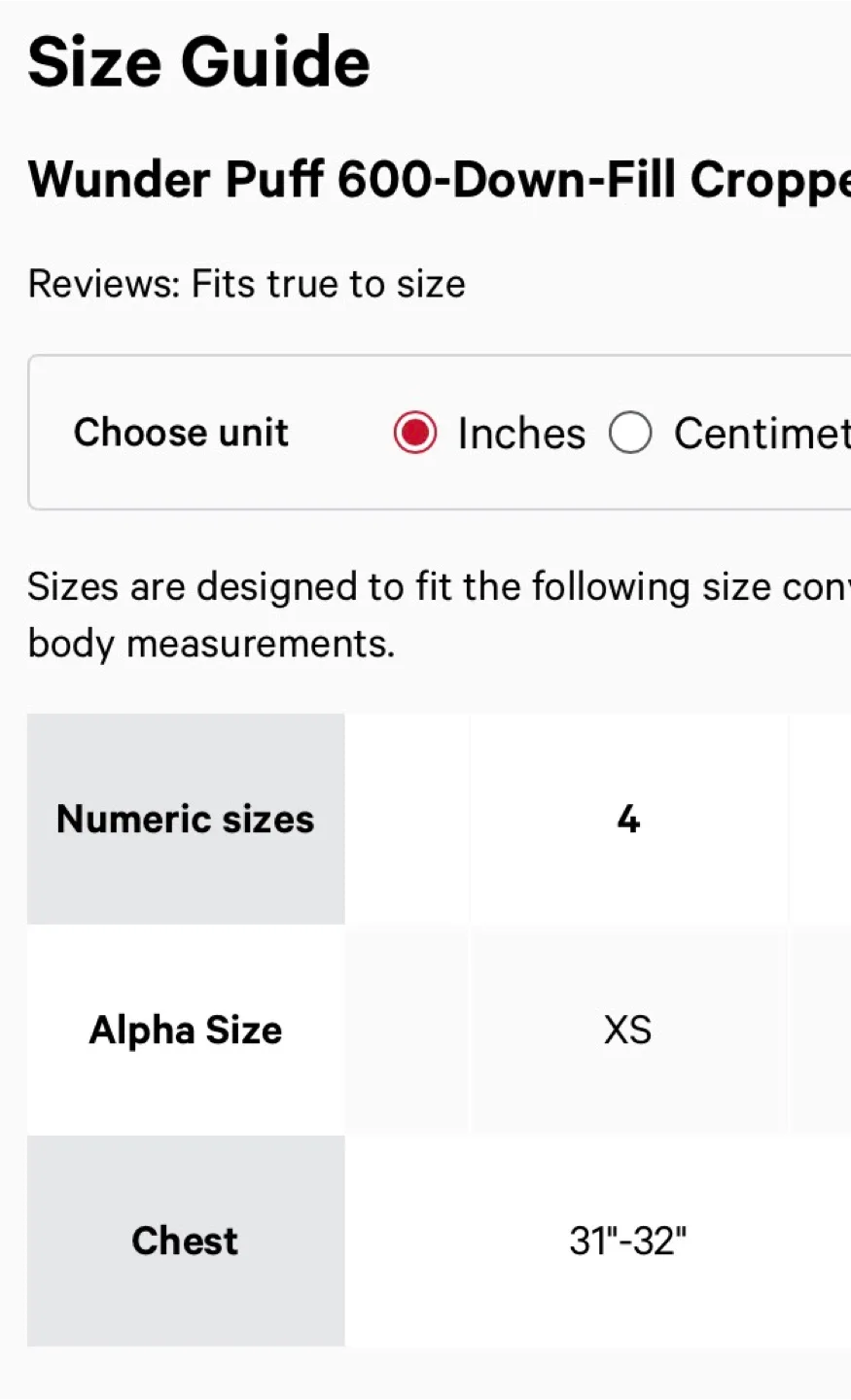Select the XS alpha size cell

[x=628, y=1030]
